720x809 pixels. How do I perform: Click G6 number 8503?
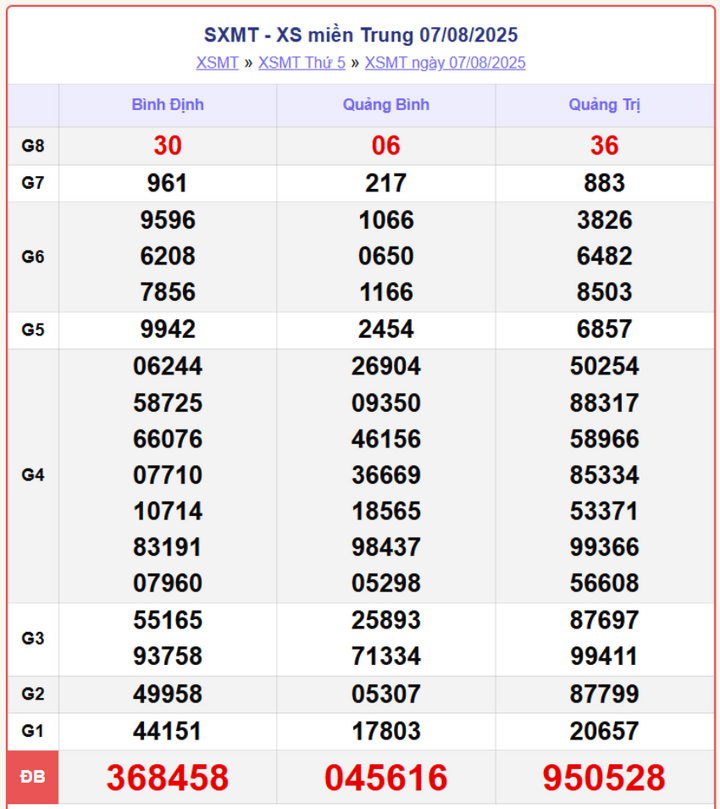[604, 292]
